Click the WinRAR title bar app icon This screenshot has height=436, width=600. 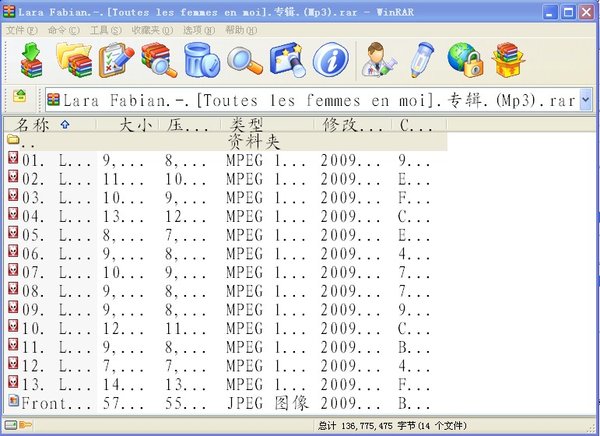click(9, 11)
